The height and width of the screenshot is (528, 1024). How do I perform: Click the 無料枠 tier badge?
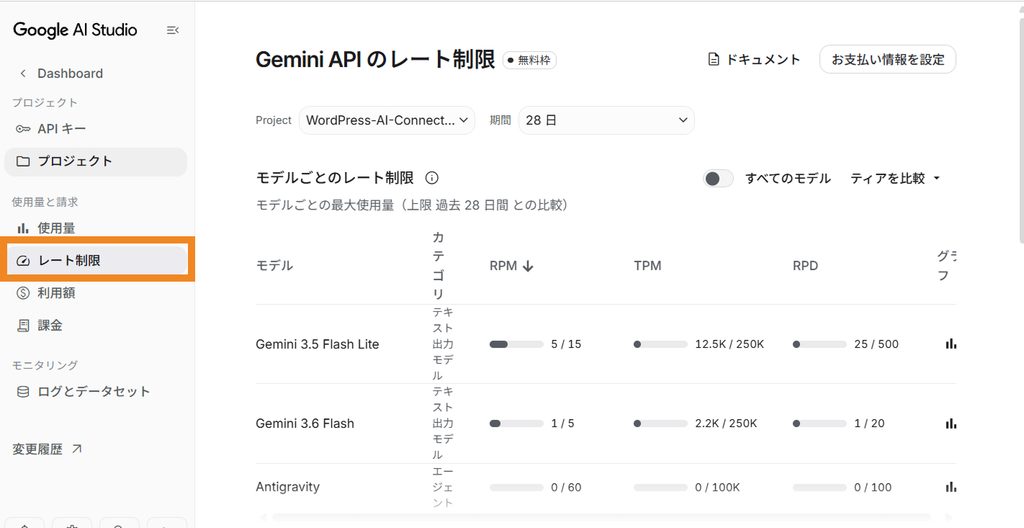[530, 60]
